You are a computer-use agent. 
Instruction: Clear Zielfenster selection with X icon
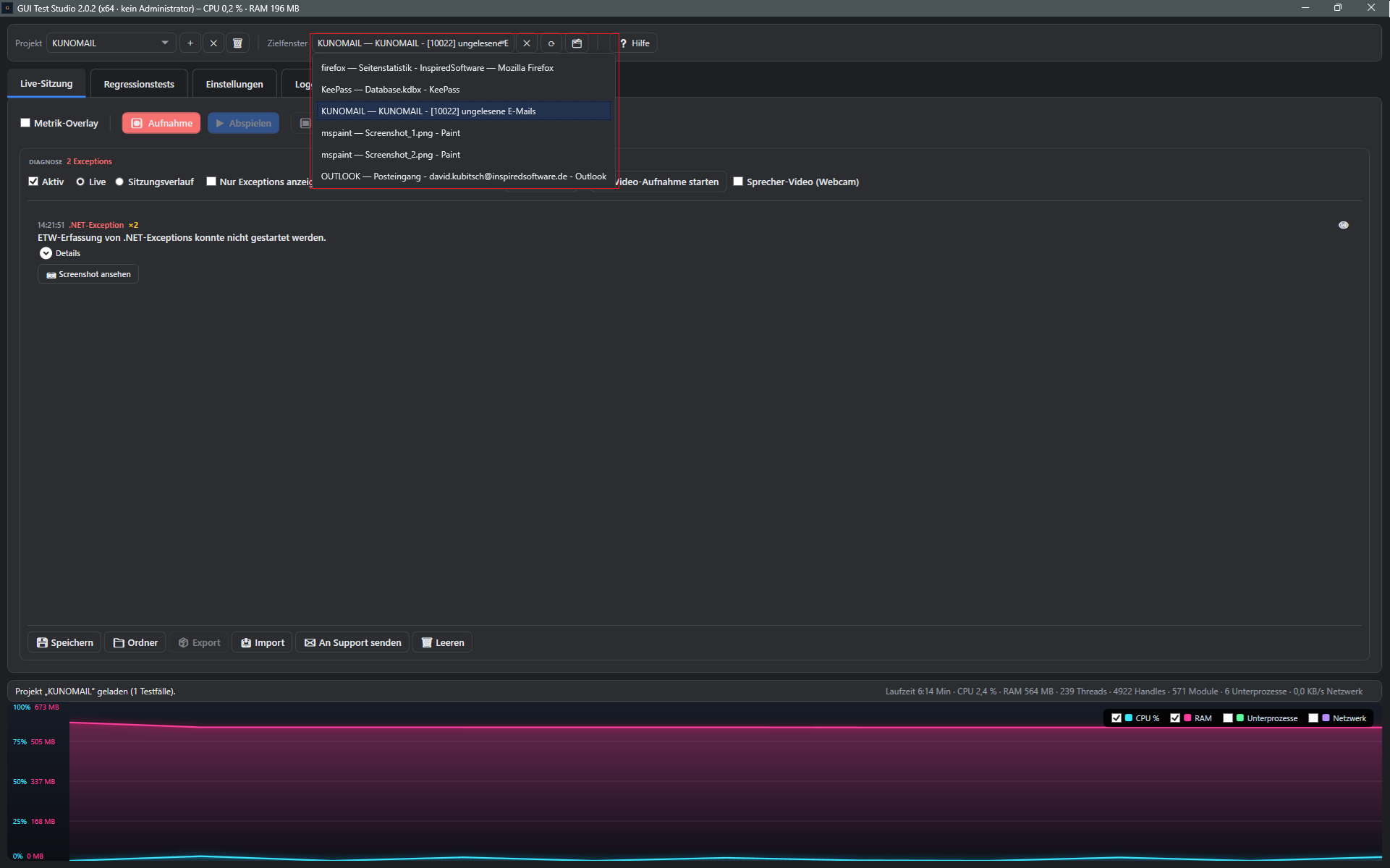527,43
